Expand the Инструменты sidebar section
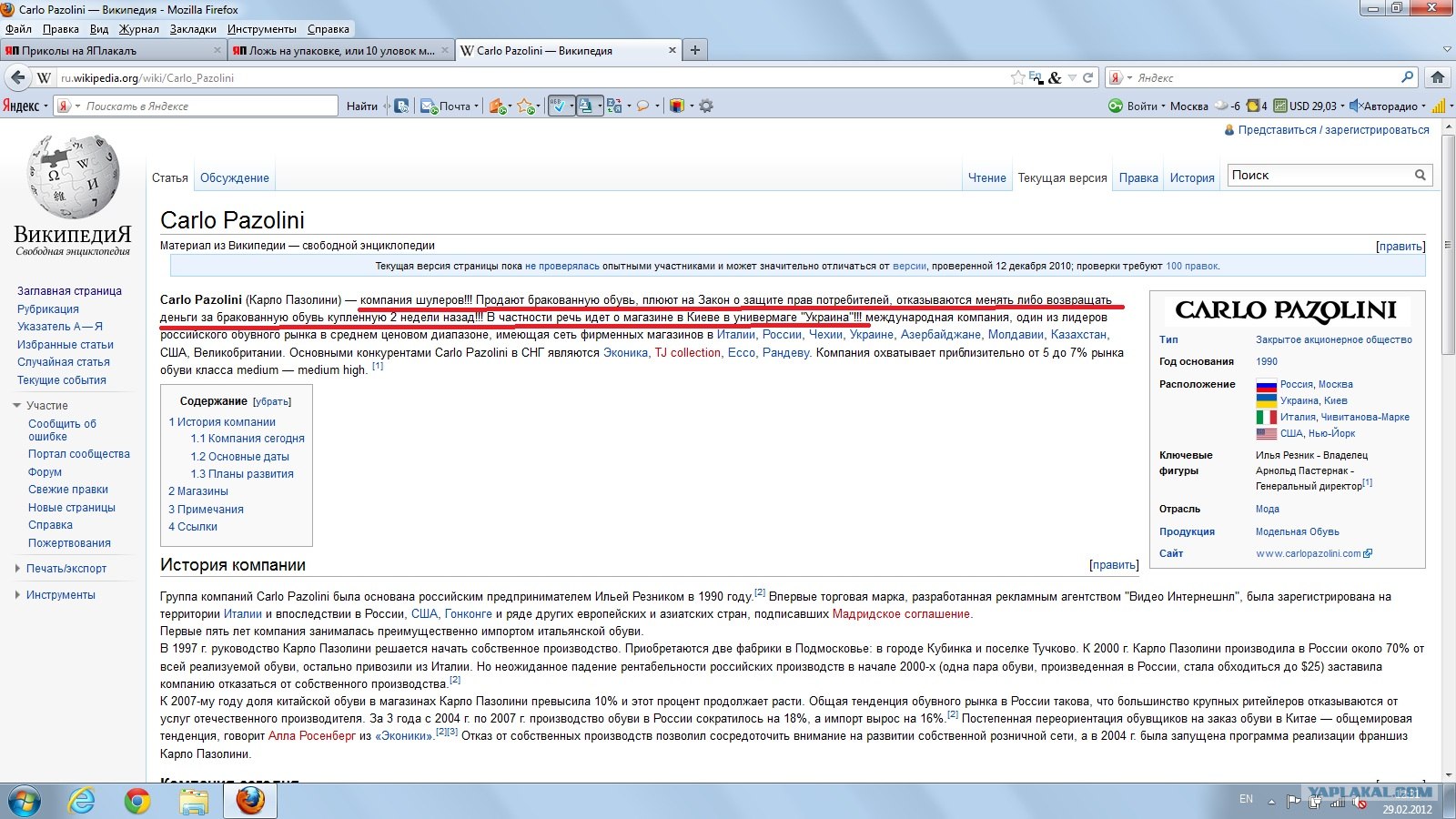The width and height of the screenshot is (1456, 819). (17, 595)
